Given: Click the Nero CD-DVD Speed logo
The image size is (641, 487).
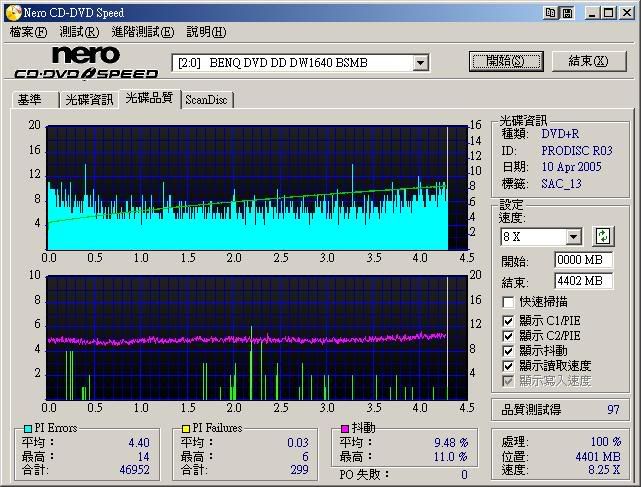Looking at the screenshot, I should click(86, 62).
